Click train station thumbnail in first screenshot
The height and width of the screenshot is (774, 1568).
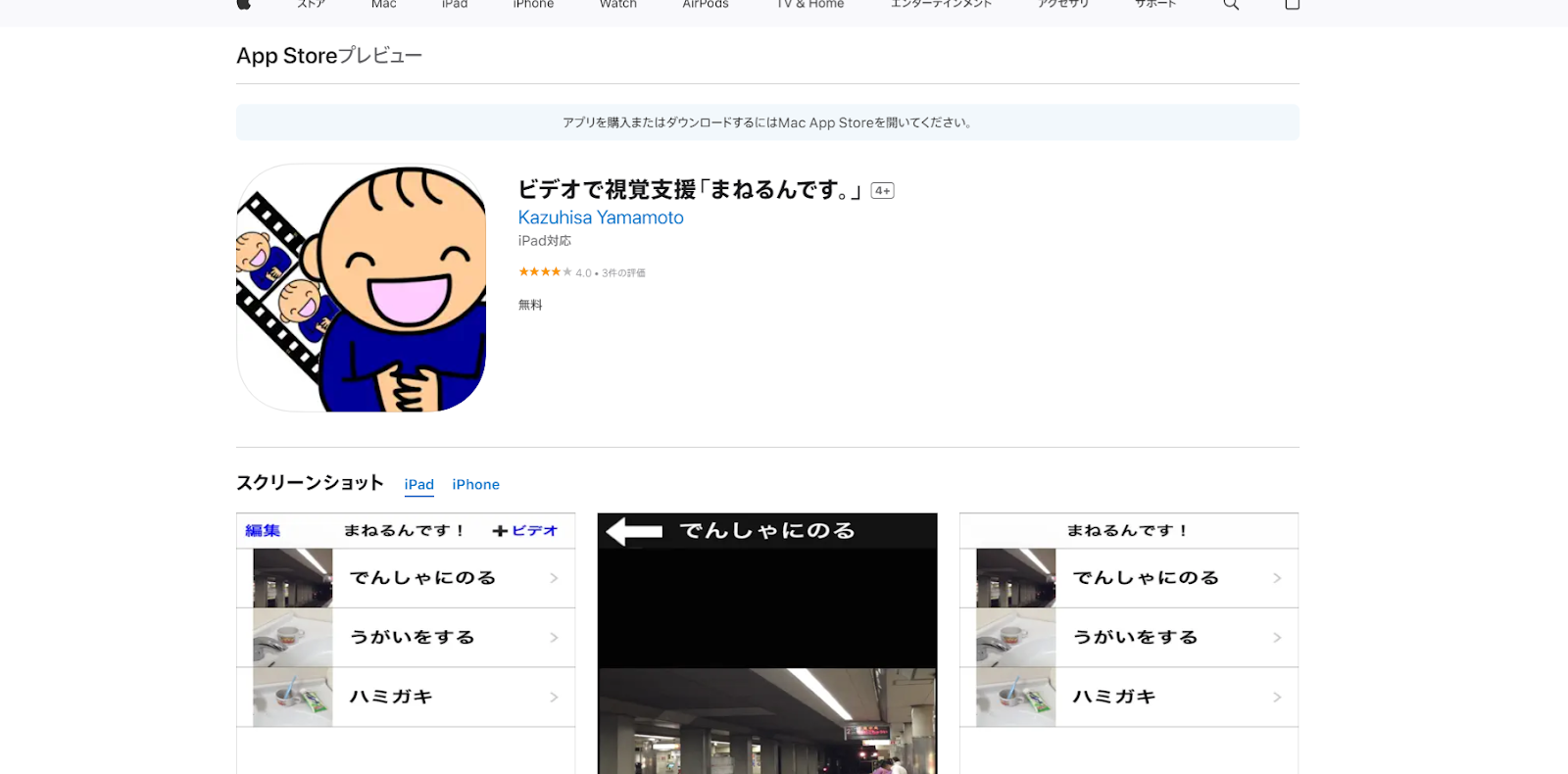click(x=293, y=578)
